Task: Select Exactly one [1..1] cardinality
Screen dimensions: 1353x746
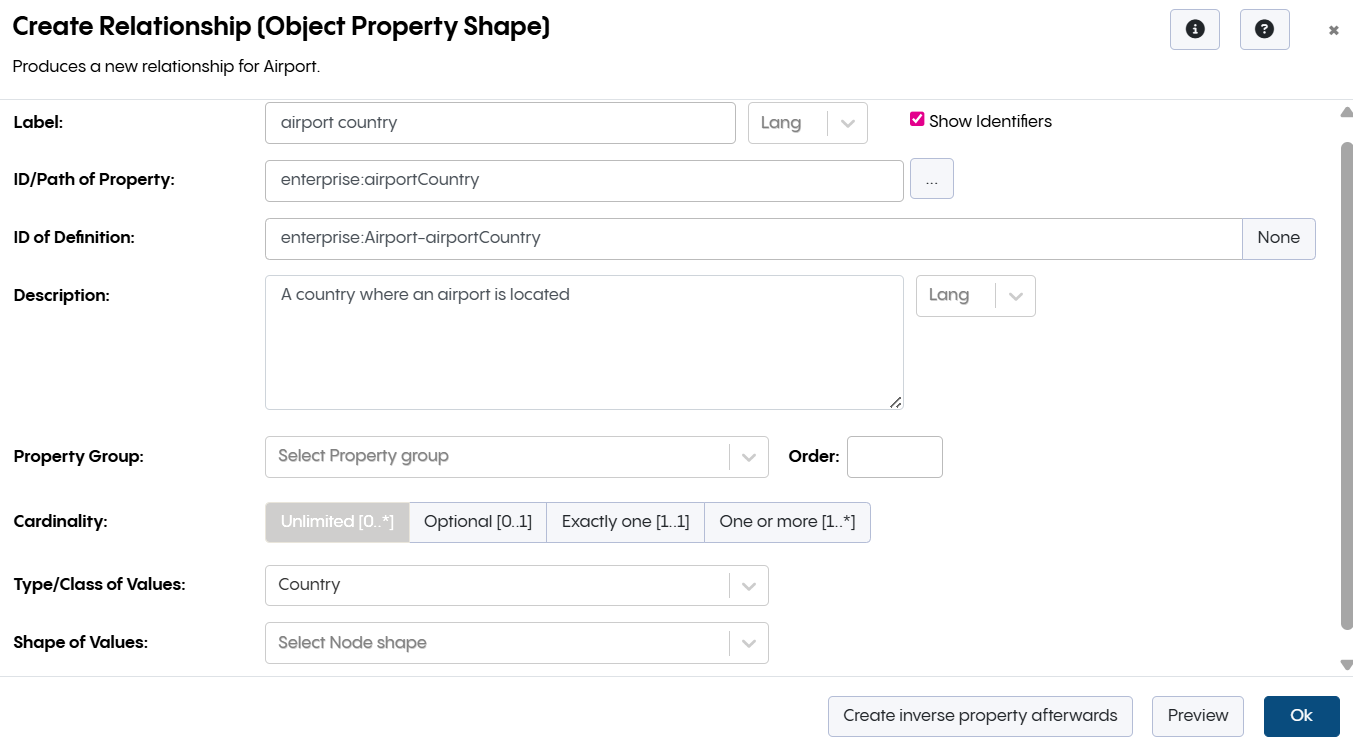Action: pyautogui.click(x=625, y=522)
